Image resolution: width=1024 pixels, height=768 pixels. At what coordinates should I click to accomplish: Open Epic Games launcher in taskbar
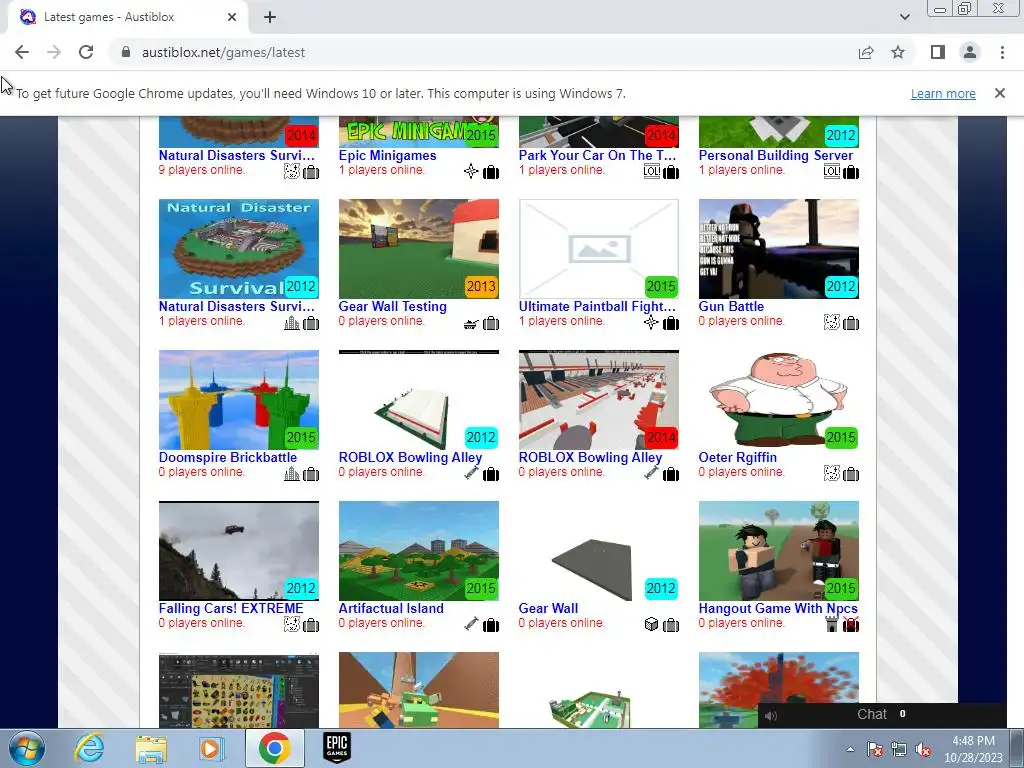point(336,748)
